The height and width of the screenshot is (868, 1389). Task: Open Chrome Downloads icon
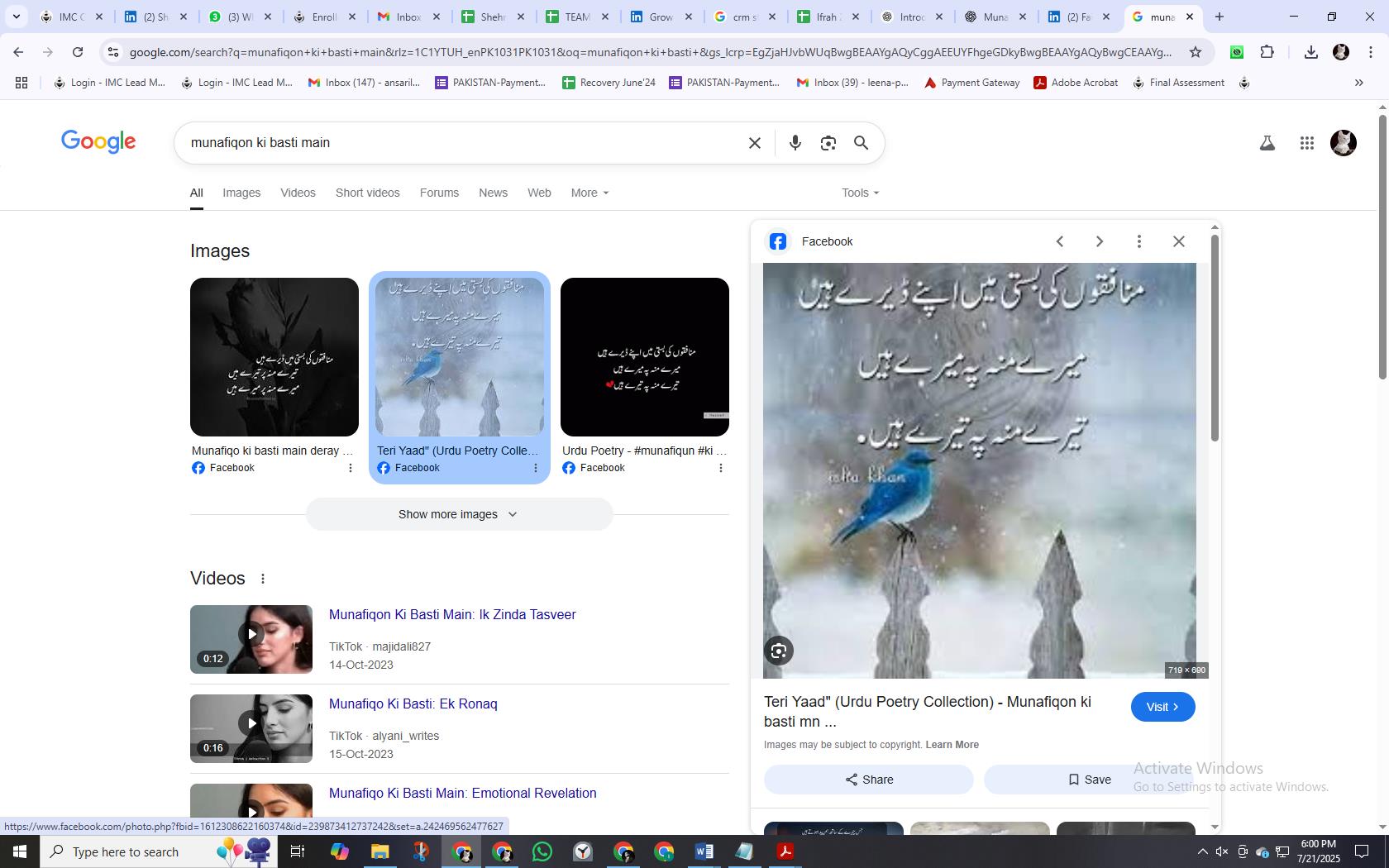pyautogui.click(x=1310, y=52)
